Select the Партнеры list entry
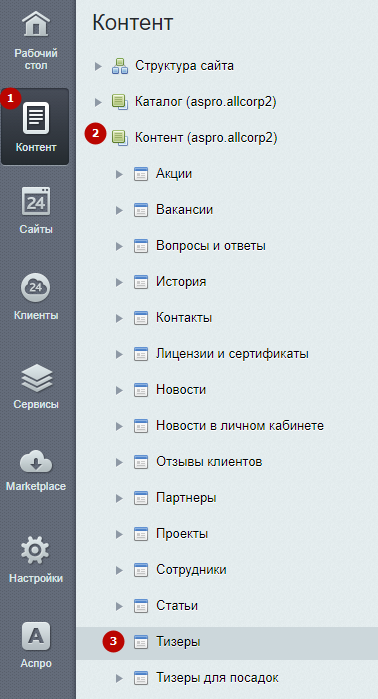Screen dimensions: 378x699 (186, 498)
